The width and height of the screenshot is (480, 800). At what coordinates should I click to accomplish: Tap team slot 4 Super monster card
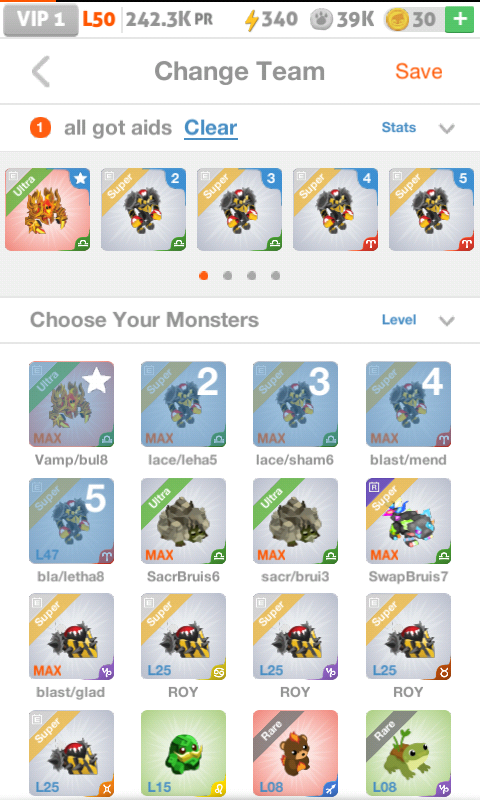pos(336,210)
